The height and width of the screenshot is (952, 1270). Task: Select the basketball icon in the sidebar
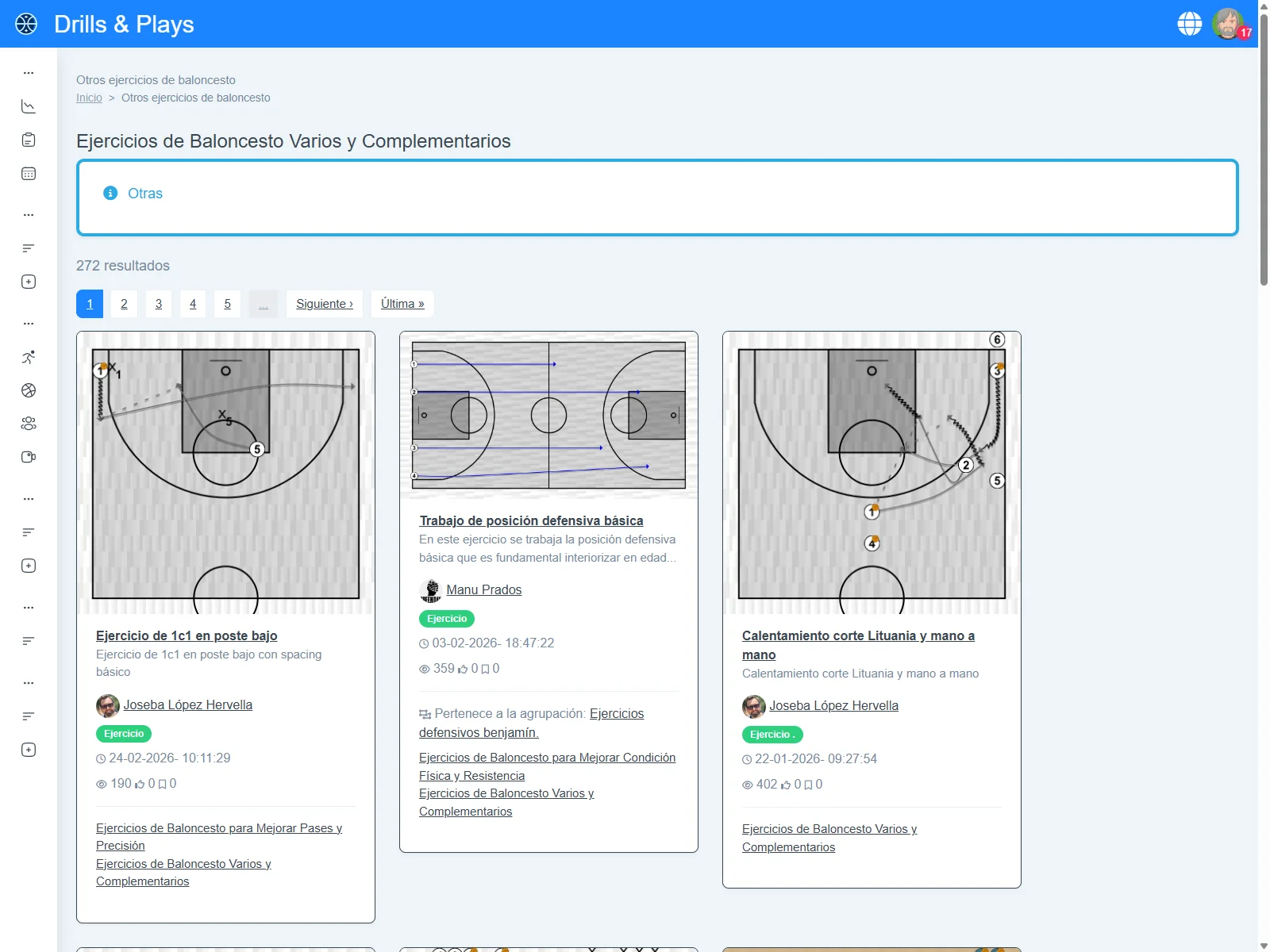29,390
